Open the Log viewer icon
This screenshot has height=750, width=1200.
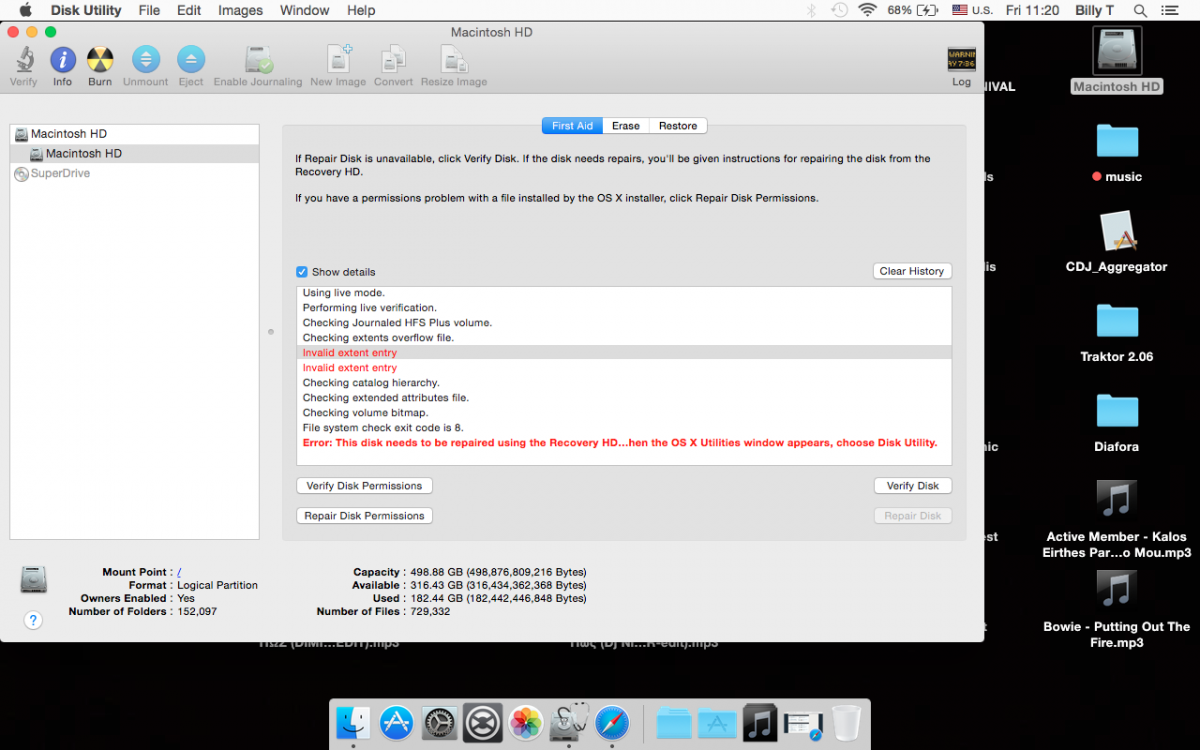[961, 60]
